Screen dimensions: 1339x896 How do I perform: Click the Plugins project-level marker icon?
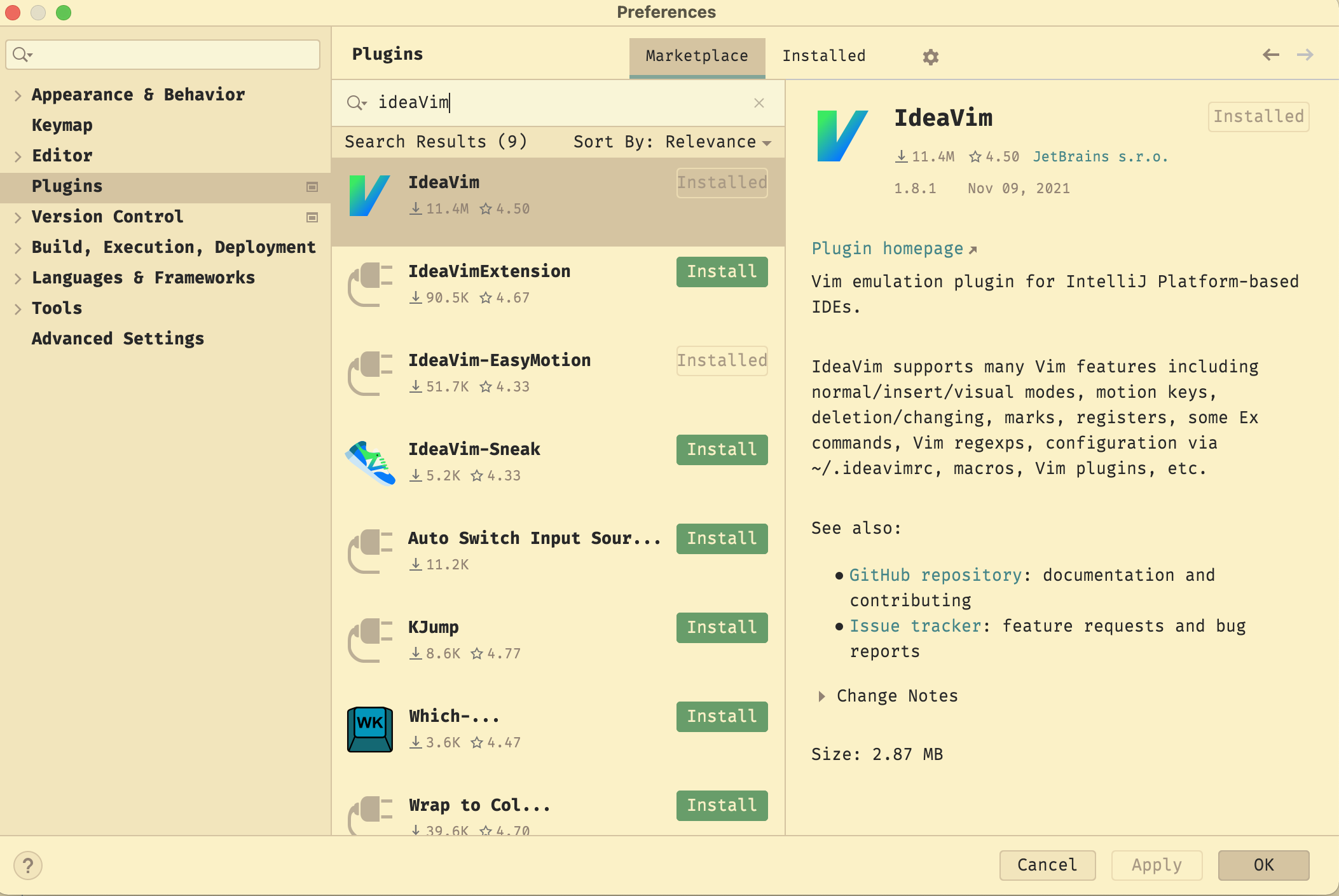click(x=312, y=187)
